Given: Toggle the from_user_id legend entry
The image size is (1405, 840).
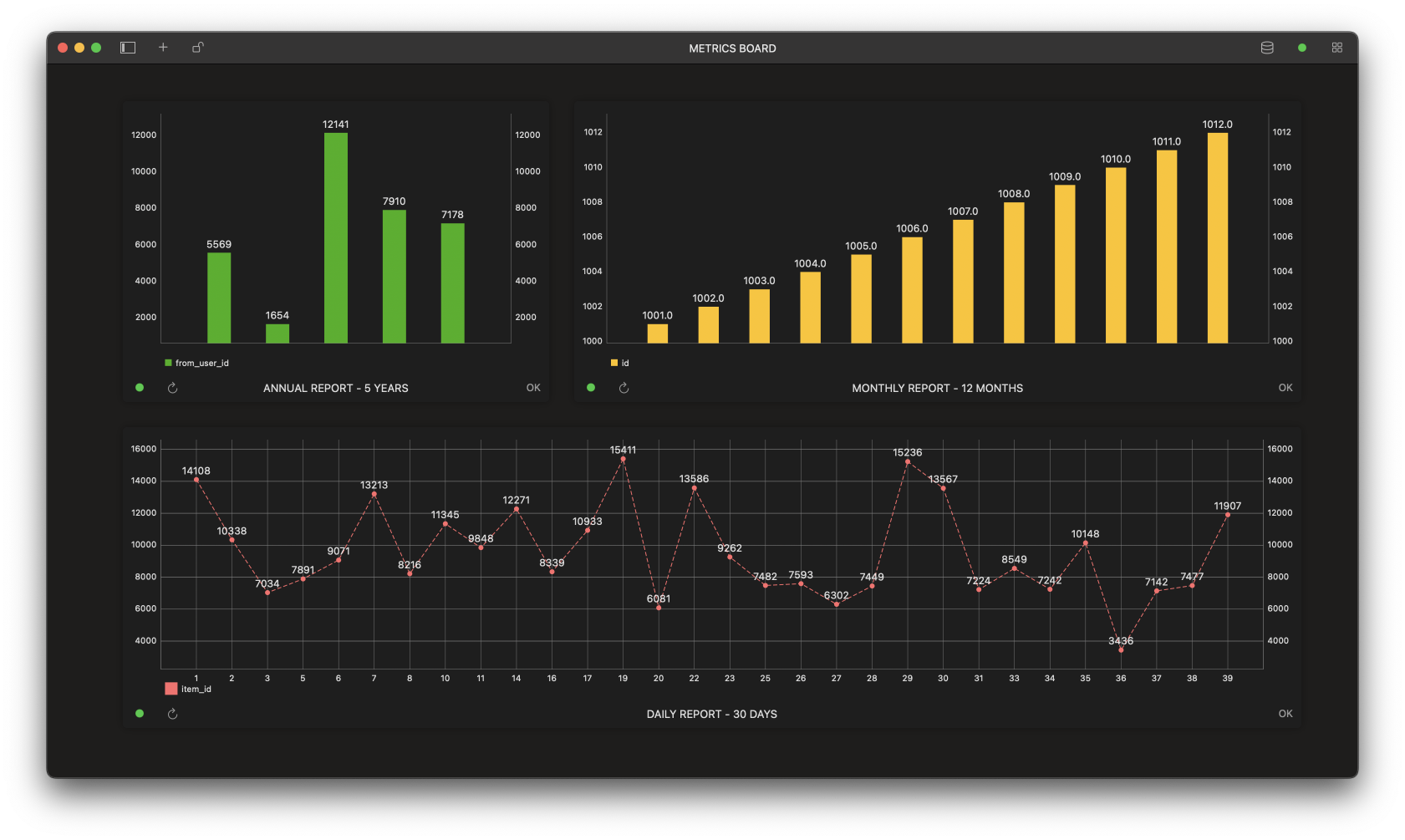Looking at the screenshot, I should tap(196, 363).
